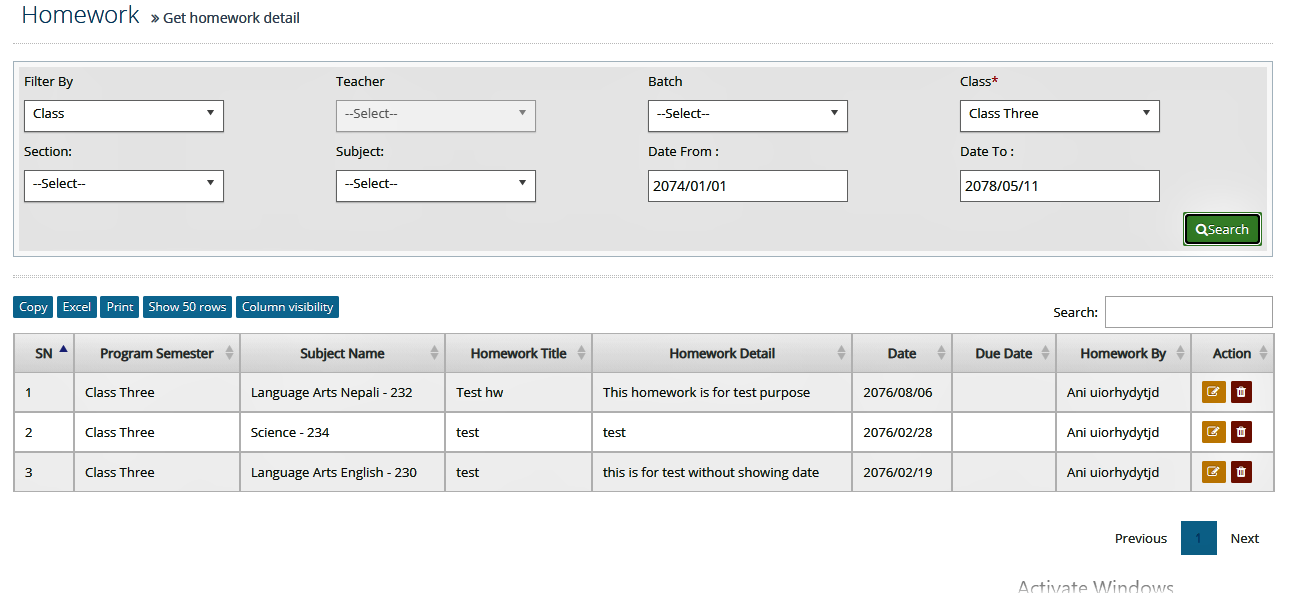Export the table with Excel button
Image resolution: width=1292 pixels, height=593 pixels.
[x=77, y=307]
